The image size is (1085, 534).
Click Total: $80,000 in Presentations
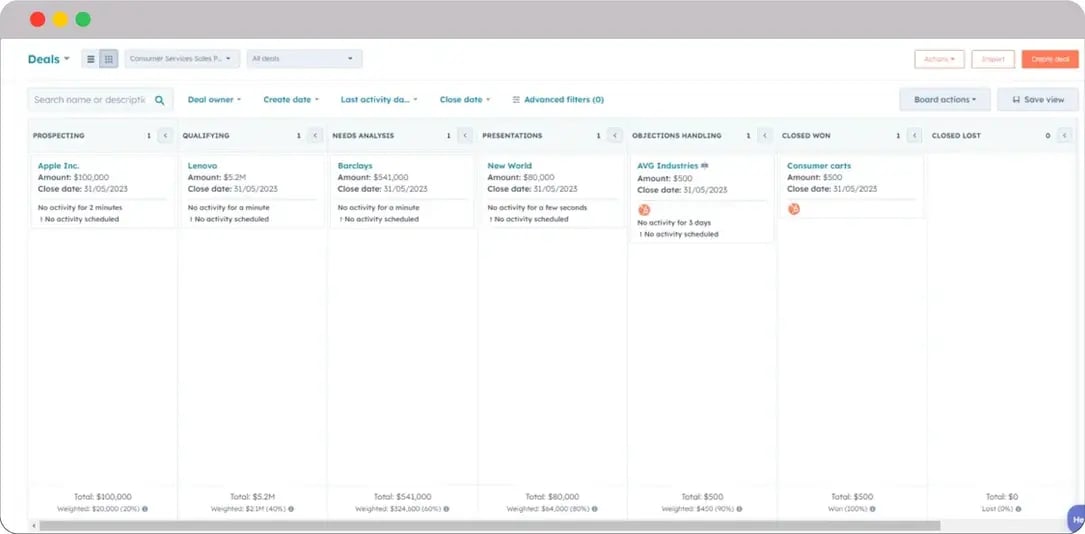click(552, 497)
